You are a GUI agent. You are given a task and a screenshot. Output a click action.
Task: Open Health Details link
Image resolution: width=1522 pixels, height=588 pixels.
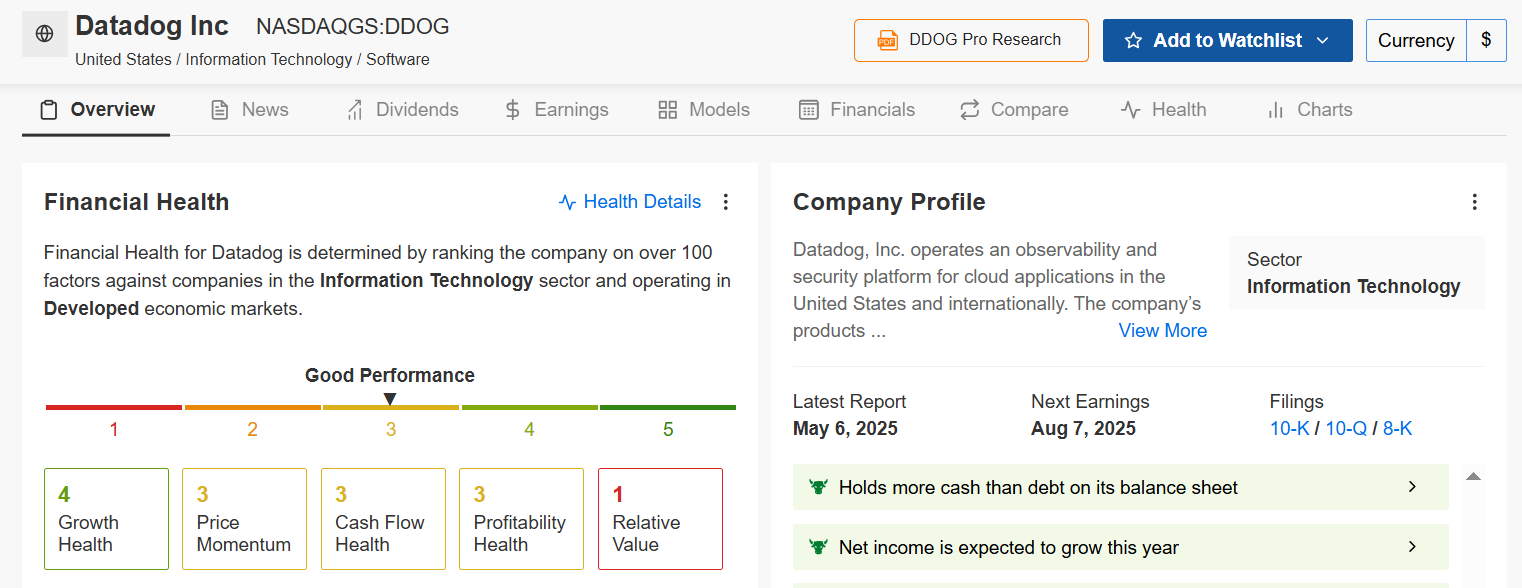tap(629, 202)
